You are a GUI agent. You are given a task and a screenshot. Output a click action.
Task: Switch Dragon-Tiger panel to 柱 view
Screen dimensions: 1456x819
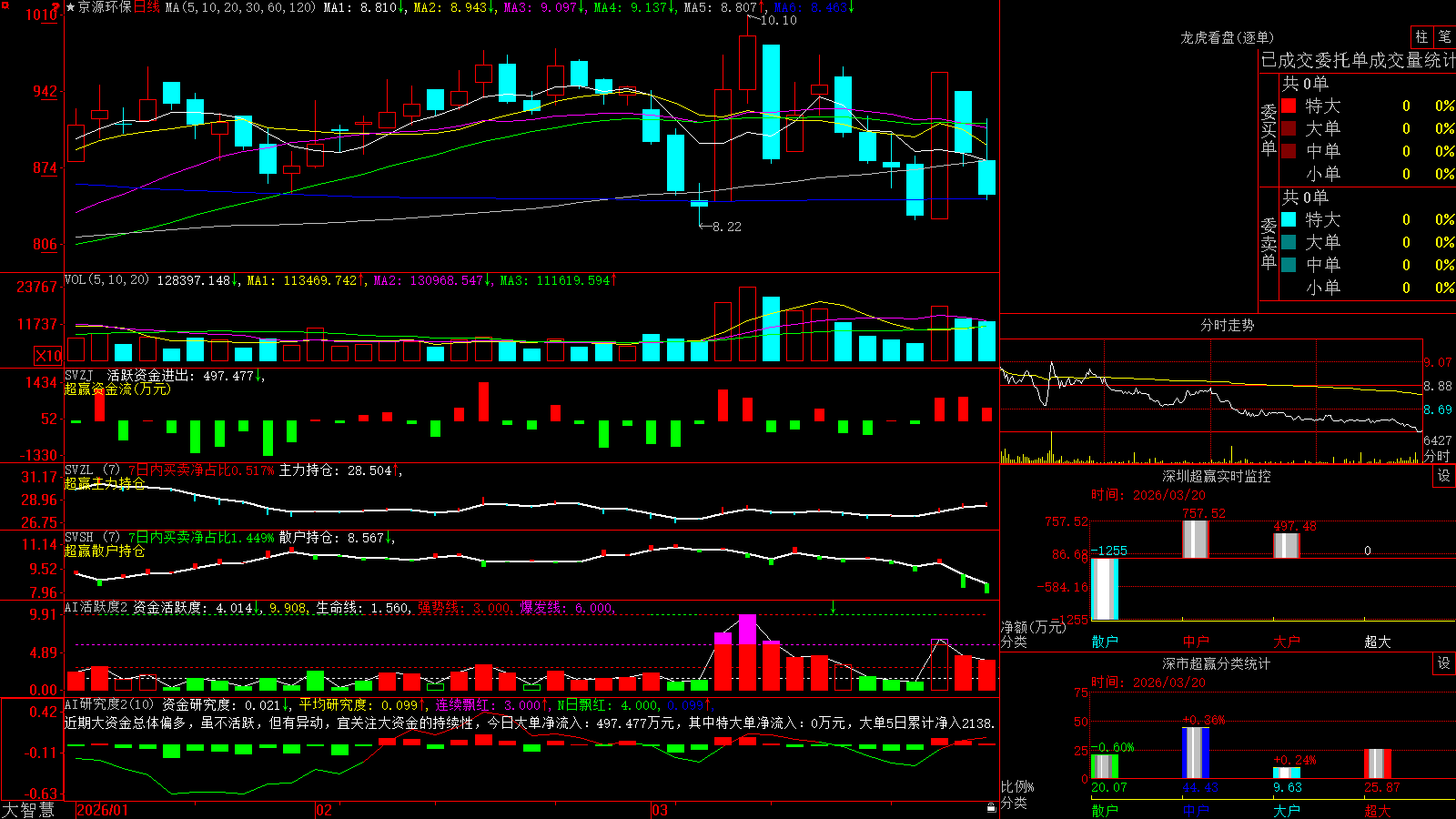(1421, 36)
